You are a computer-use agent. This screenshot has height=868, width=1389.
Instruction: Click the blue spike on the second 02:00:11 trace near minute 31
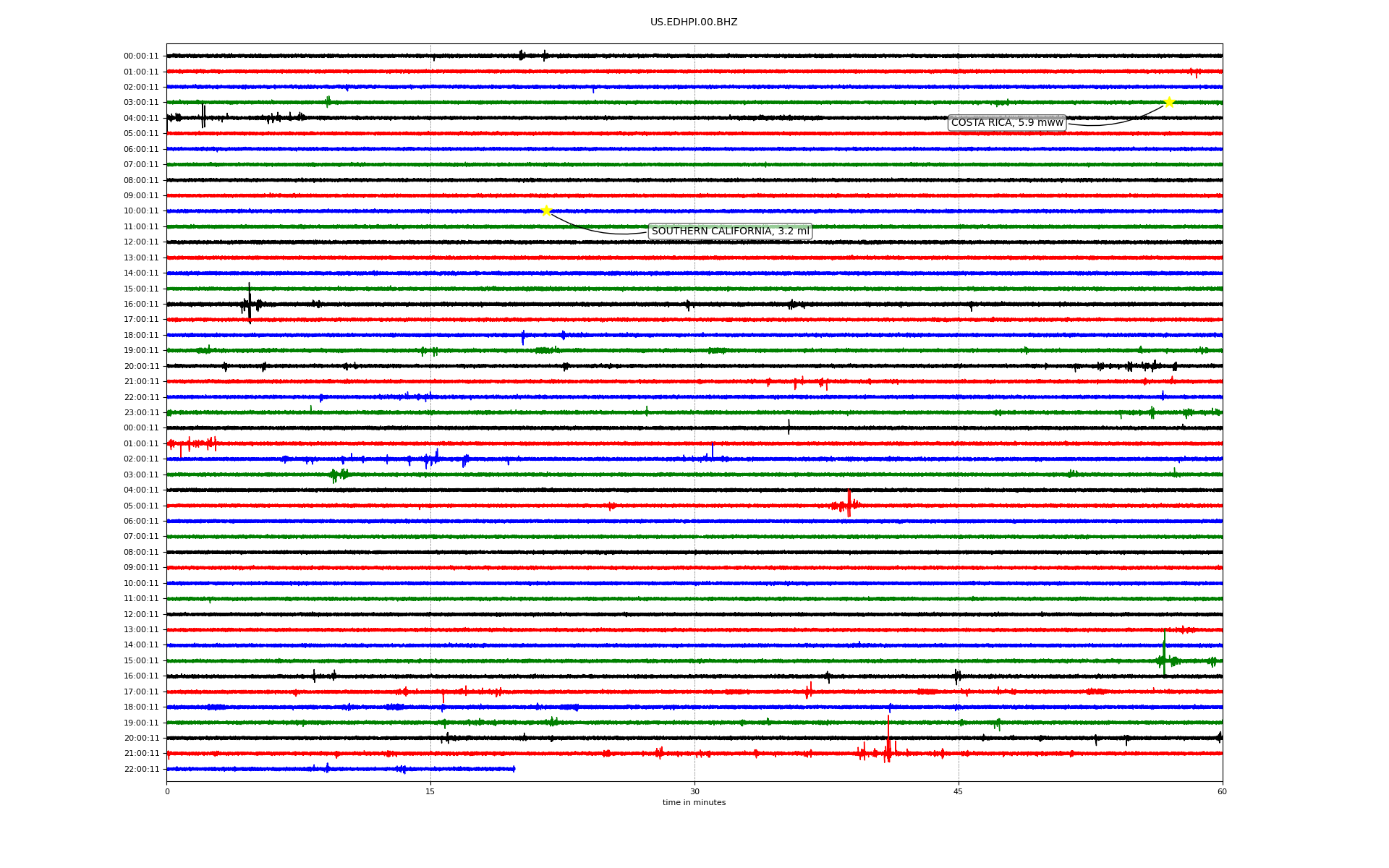click(713, 451)
